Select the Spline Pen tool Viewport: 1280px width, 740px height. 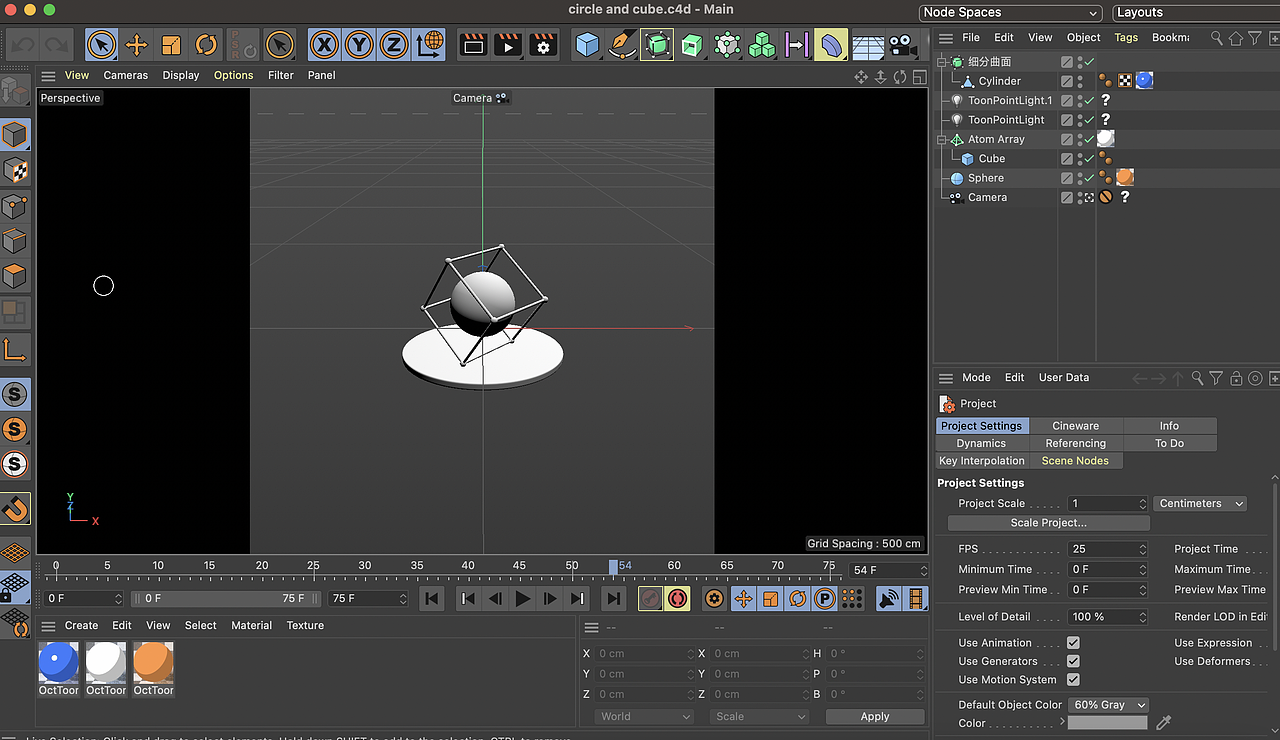click(x=622, y=45)
